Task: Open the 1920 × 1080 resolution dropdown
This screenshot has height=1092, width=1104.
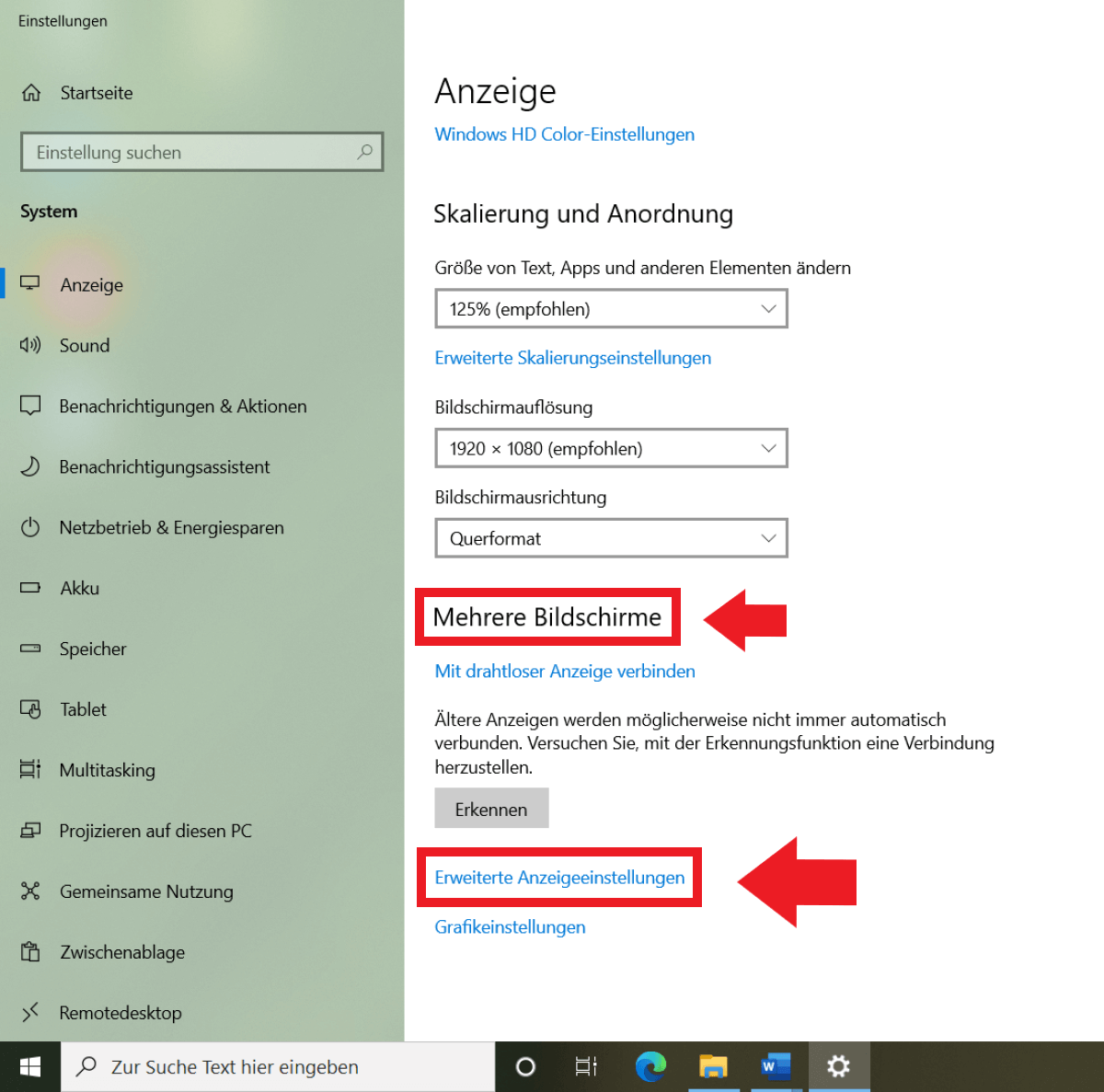Action: (x=611, y=448)
